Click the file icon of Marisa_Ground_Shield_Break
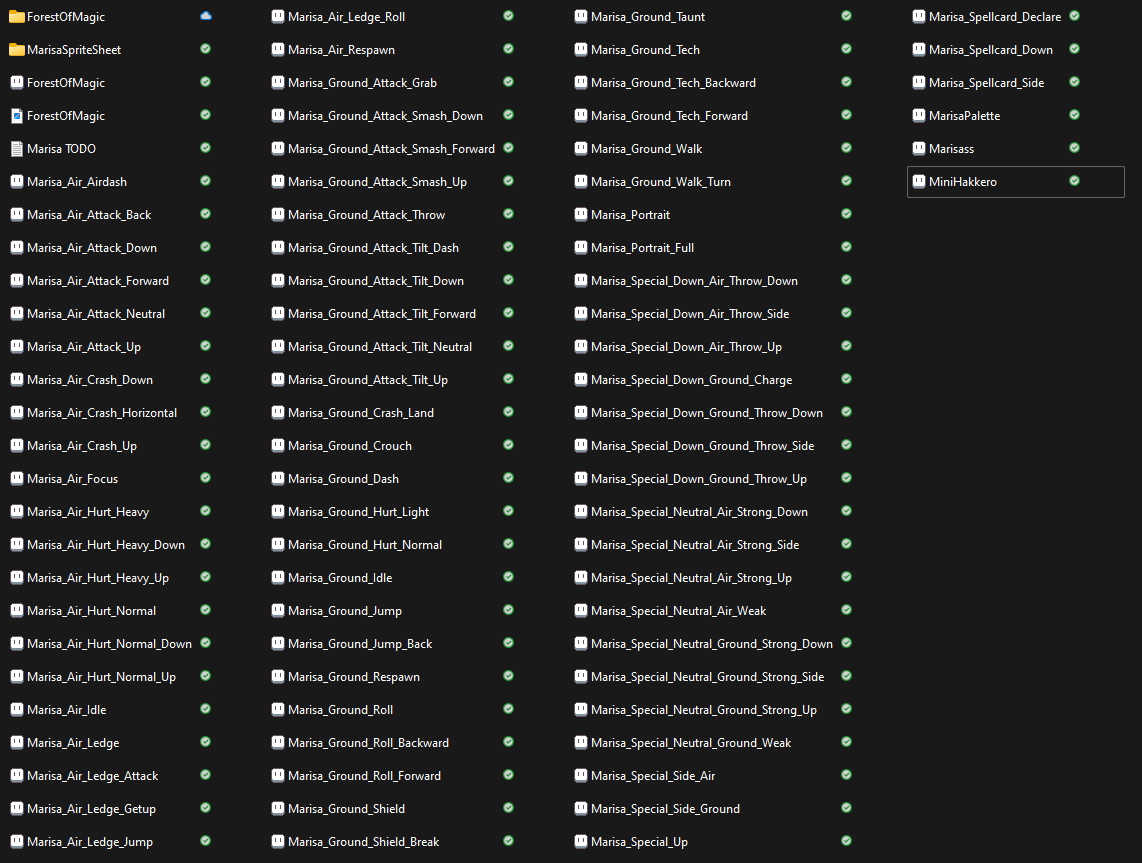 point(277,842)
